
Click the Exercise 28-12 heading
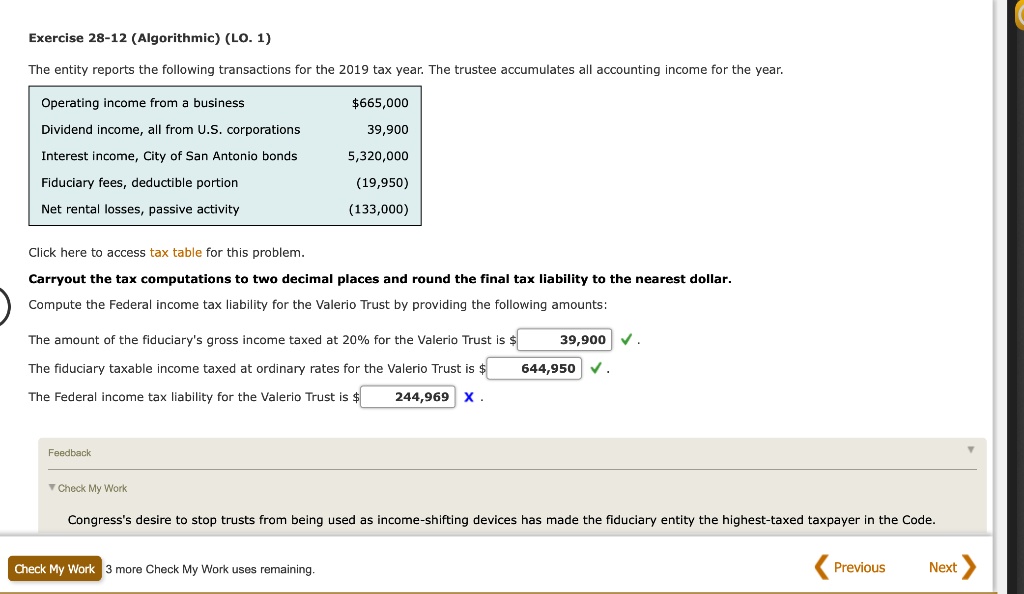[x=150, y=38]
